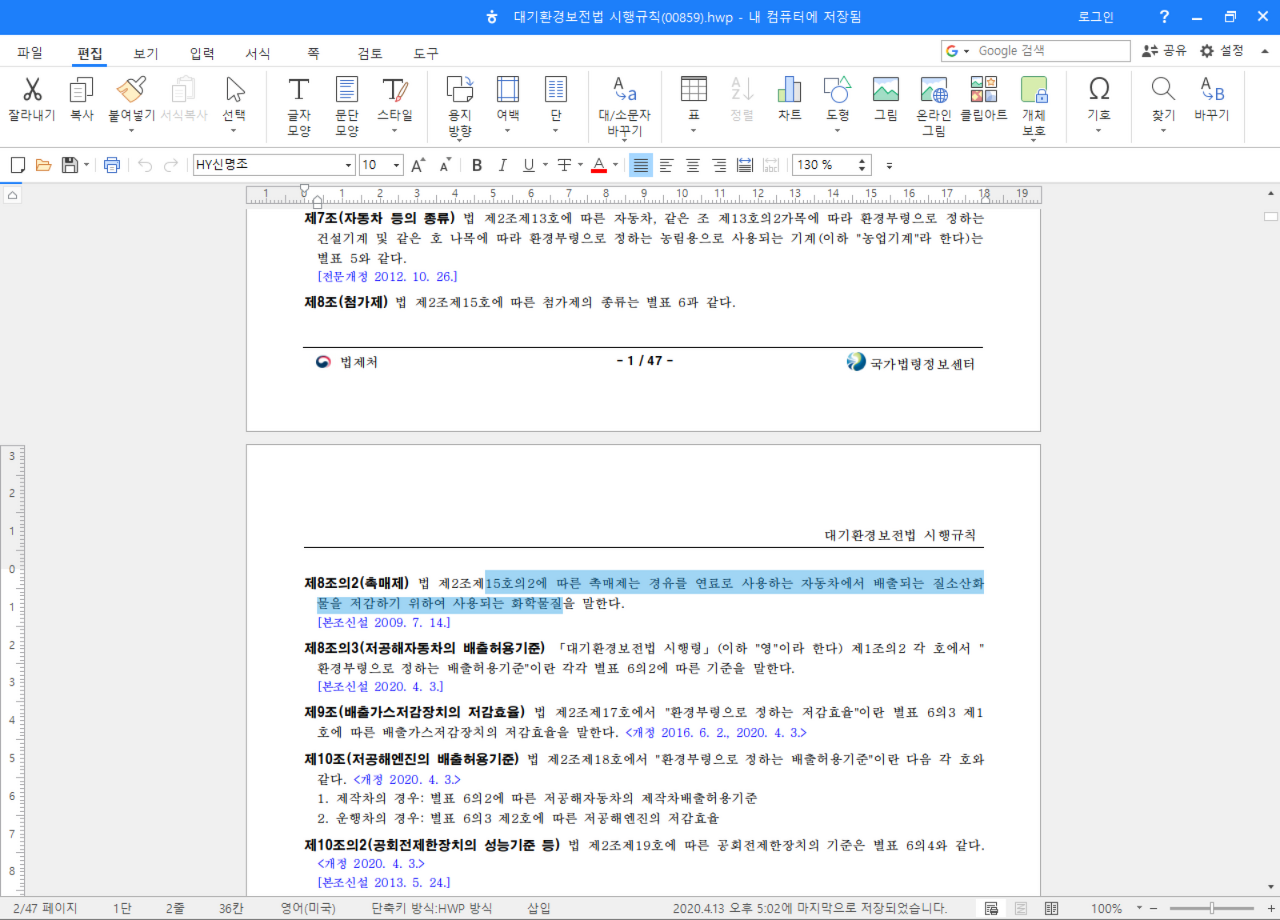
Task: Switch to the 입력 (Insert) tab
Action: click(x=202, y=52)
